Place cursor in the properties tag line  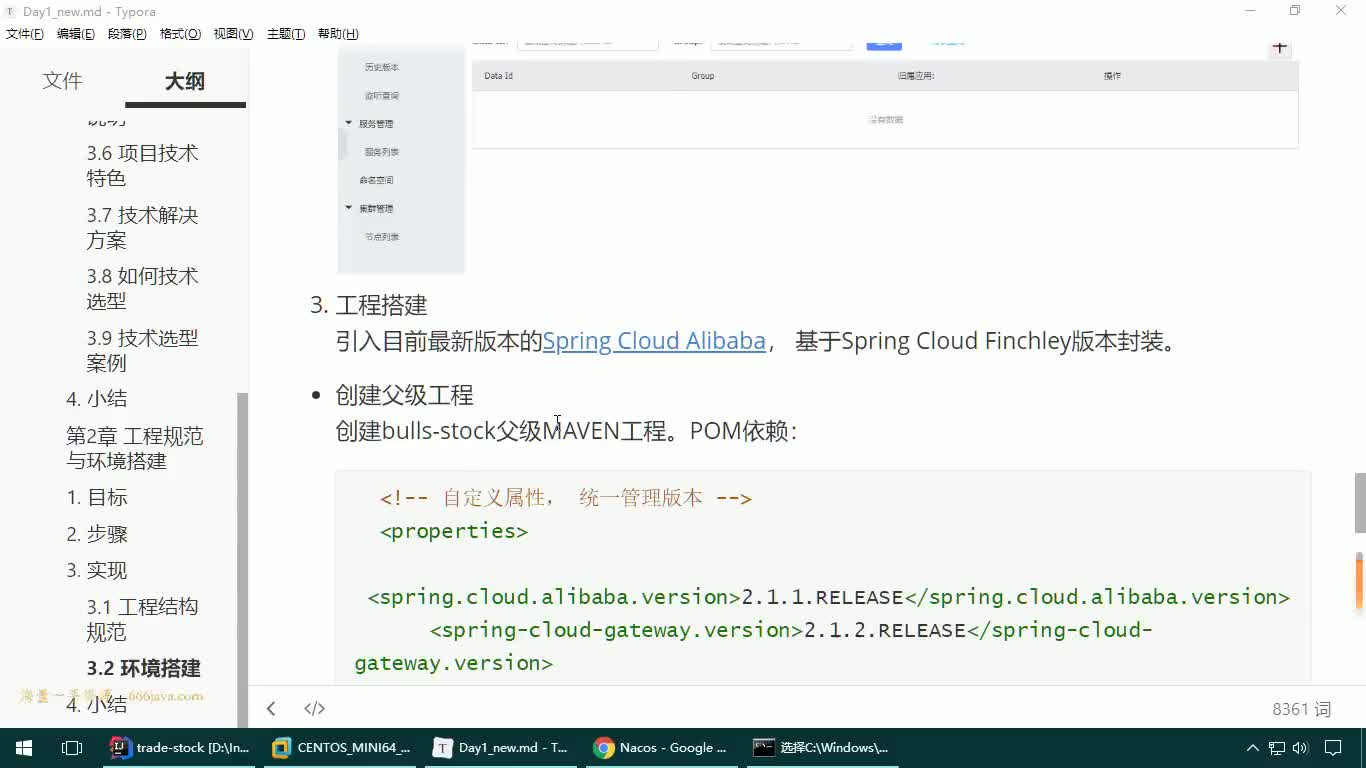click(454, 531)
